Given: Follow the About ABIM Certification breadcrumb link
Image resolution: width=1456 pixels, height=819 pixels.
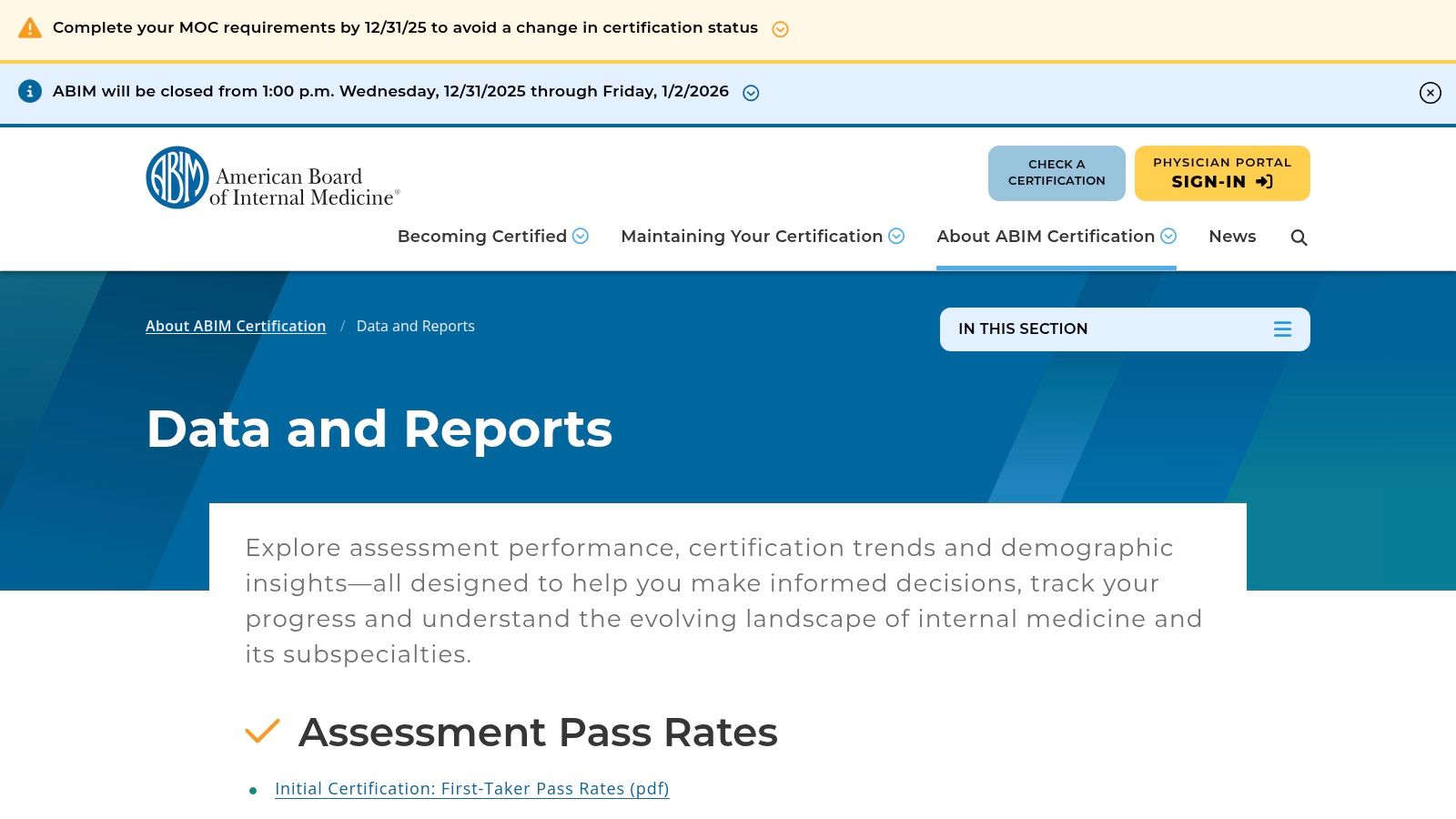Looking at the screenshot, I should tap(236, 326).
